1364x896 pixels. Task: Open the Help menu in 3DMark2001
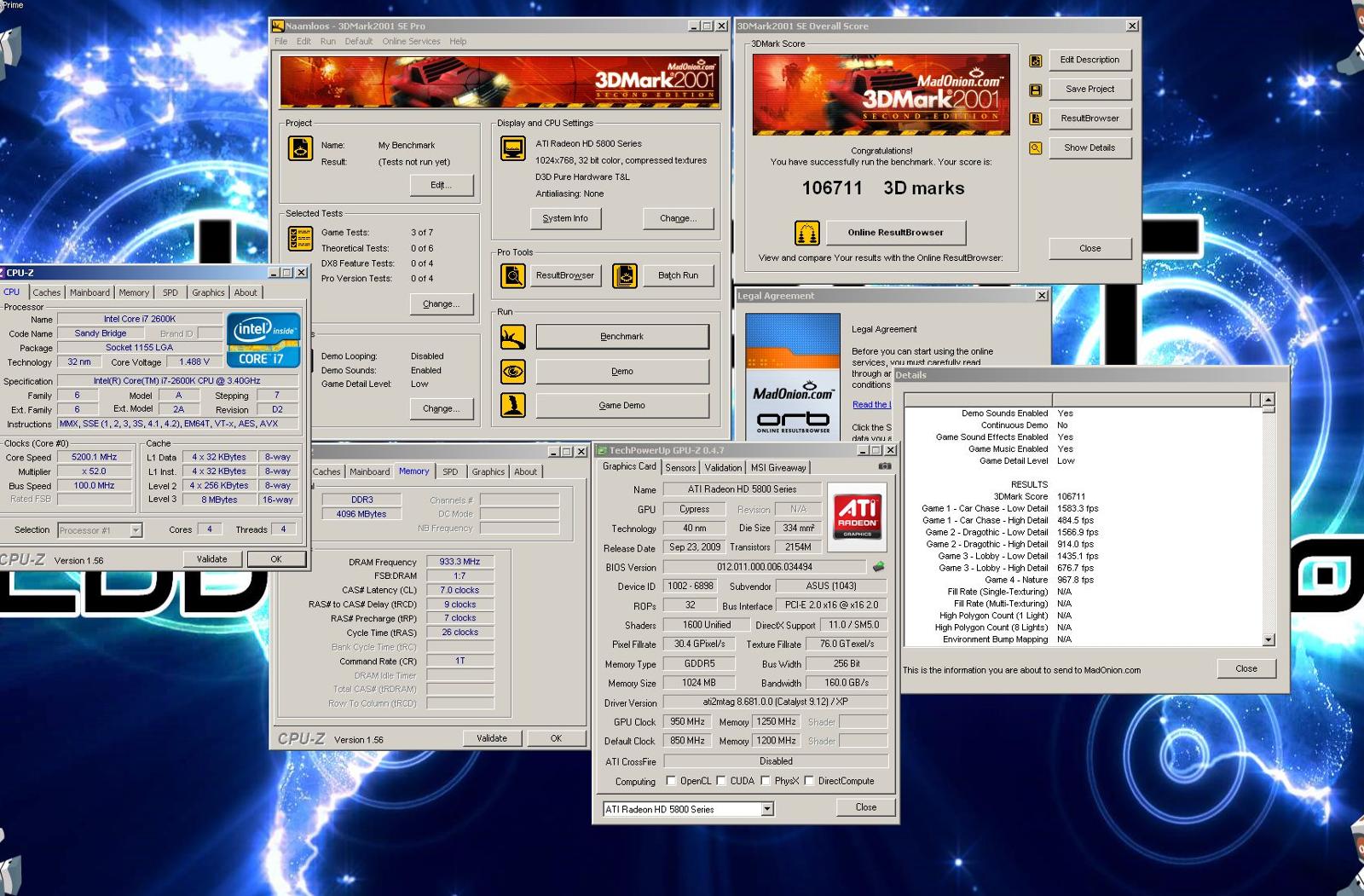pyautogui.click(x=458, y=41)
